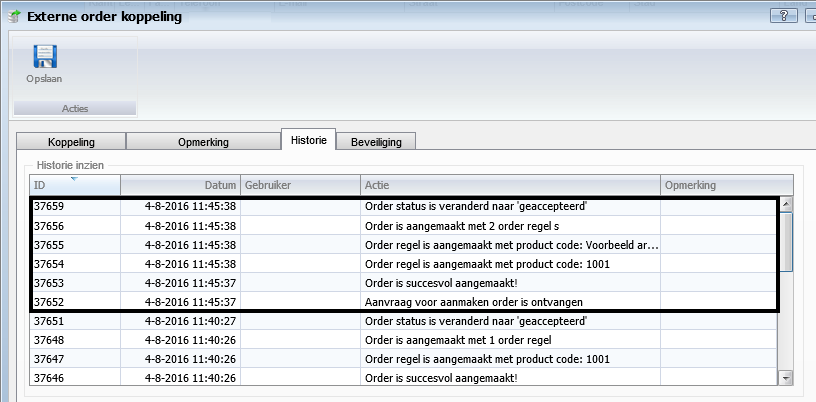Image resolution: width=816 pixels, height=402 pixels.
Task: Open the Koppeling tab
Action: [x=71, y=142]
